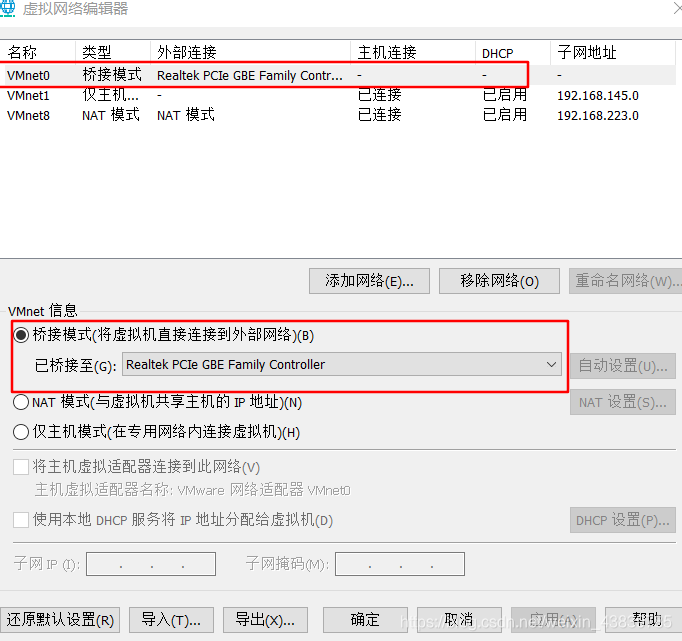Select the host-only mode radio button
Screen dimensions: 682x641
pos(21,432)
